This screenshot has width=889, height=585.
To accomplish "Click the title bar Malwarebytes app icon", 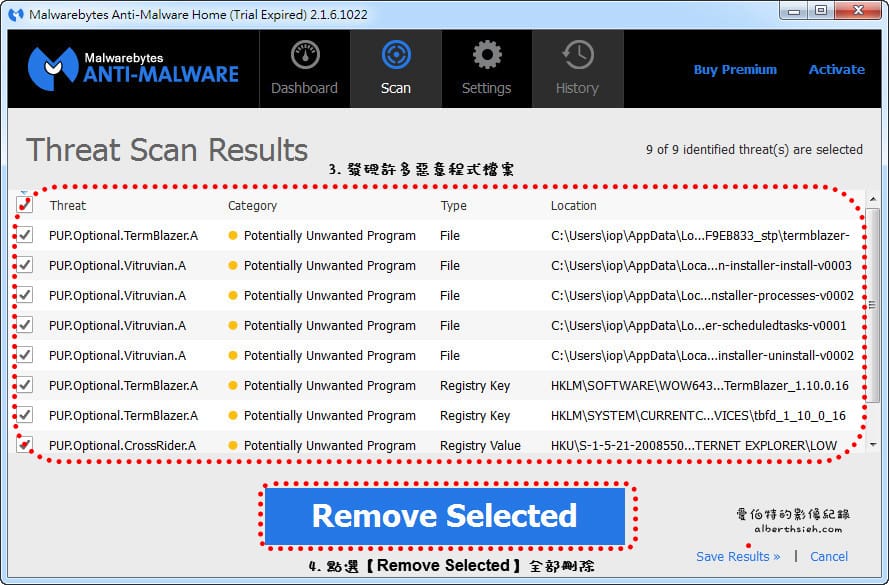I will pyautogui.click(x=16, y=14).
